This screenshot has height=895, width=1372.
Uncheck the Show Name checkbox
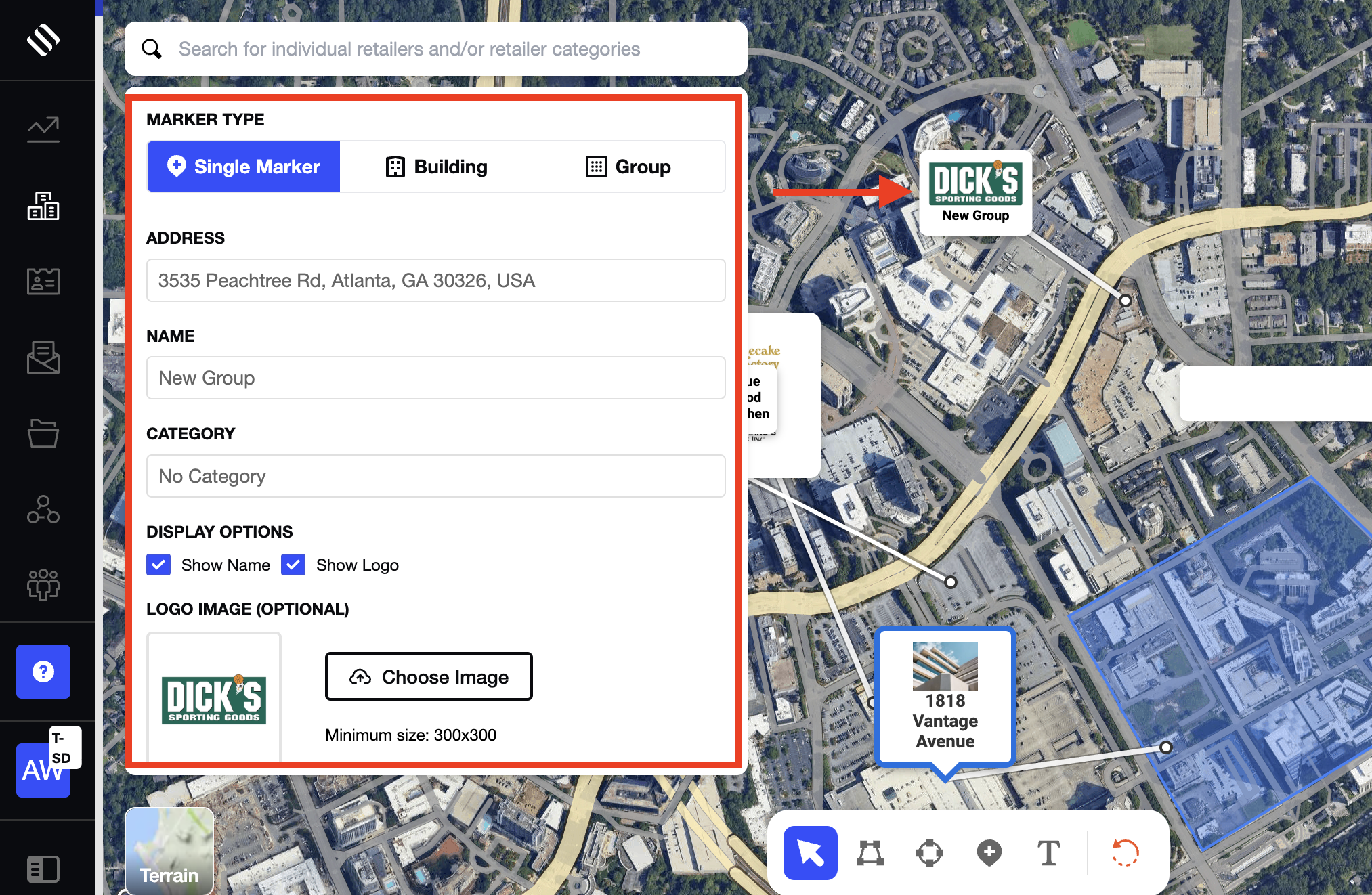pyautogui.click(x=158, y=565)
